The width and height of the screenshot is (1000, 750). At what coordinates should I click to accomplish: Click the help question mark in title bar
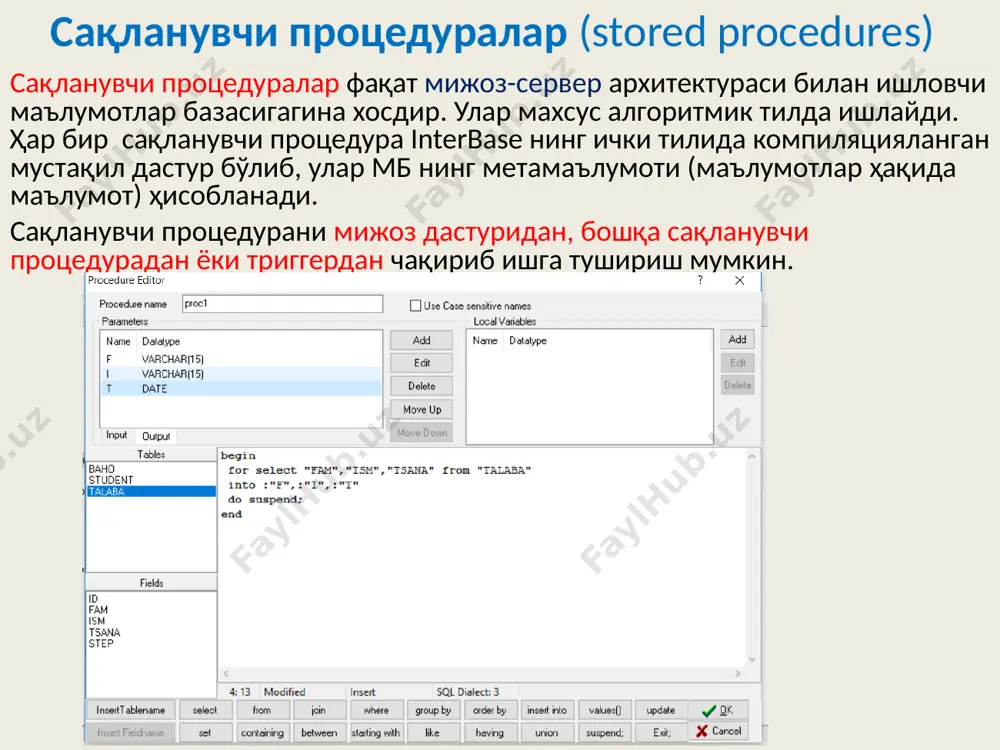[x=700, y=280]
